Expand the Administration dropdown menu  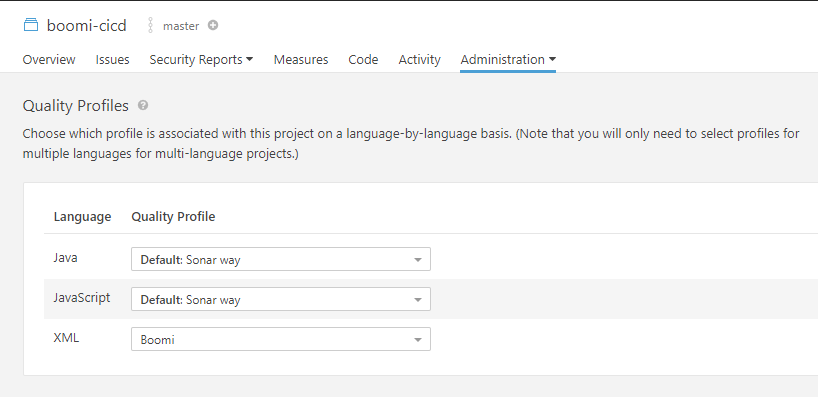point(508,59)
